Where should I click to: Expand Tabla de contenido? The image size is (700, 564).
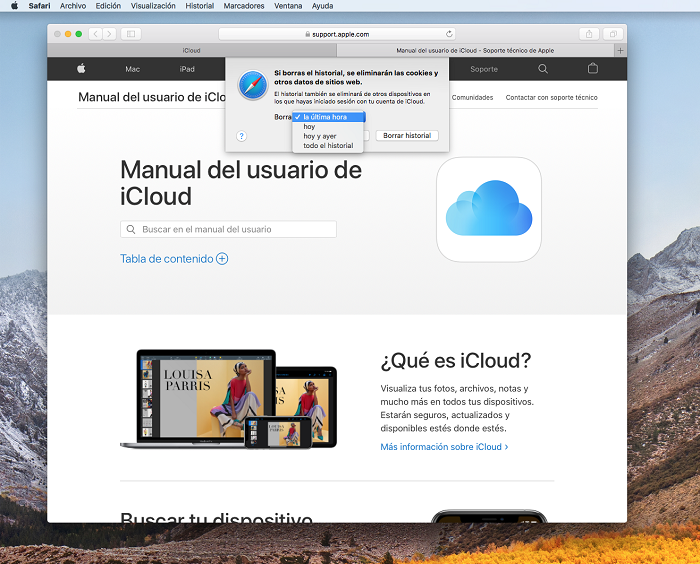tap(174, 258)
